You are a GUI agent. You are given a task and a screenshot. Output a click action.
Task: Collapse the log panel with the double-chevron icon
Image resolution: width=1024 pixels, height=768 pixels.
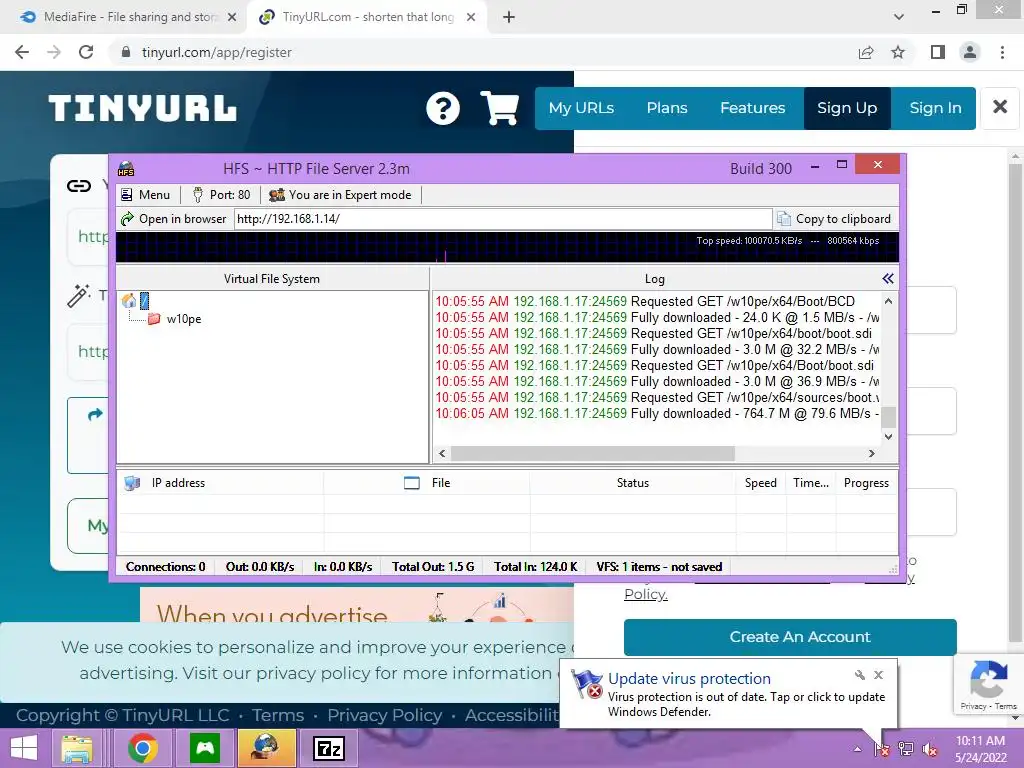(888, 279)
